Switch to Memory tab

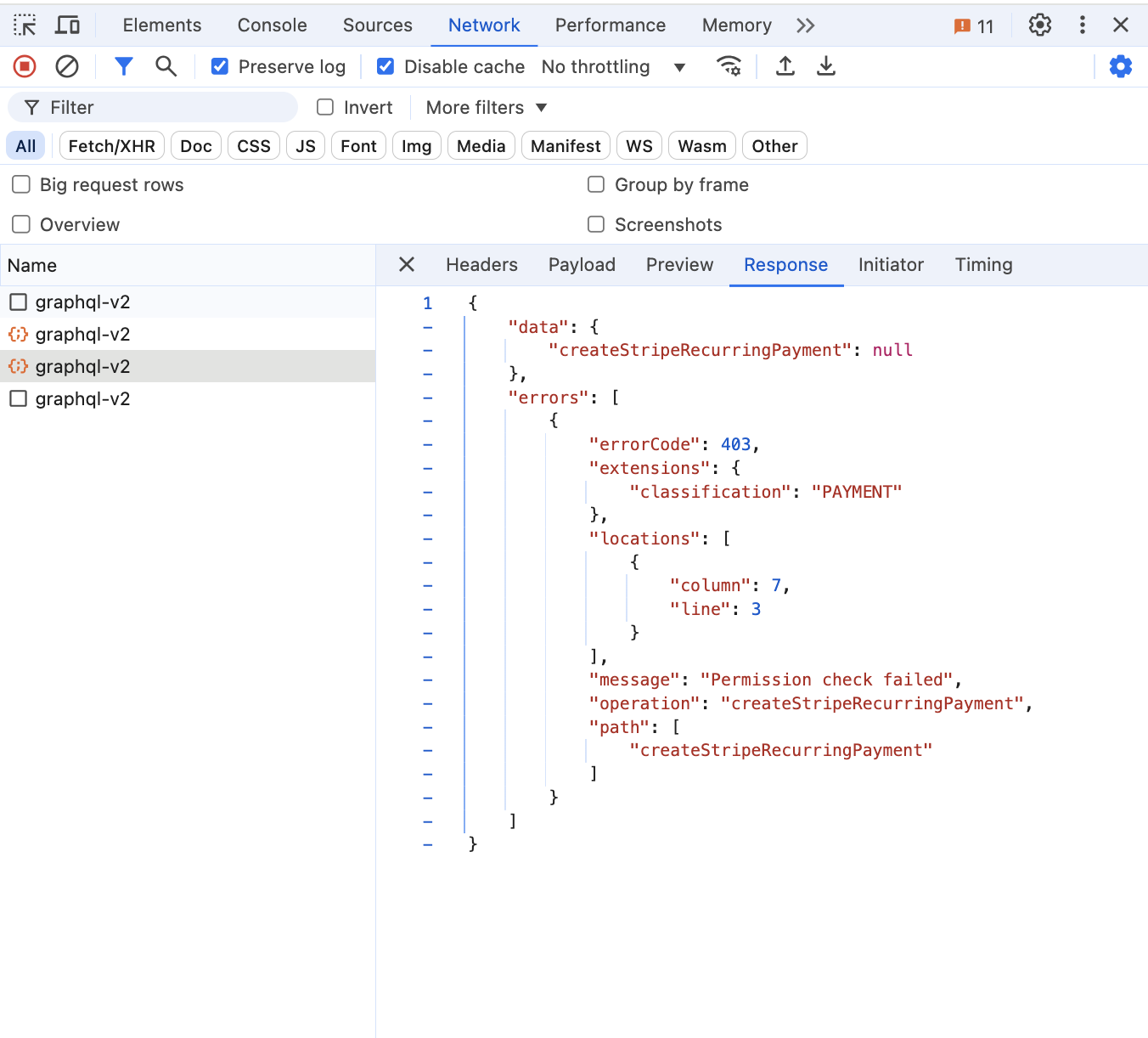pos(737,25)
